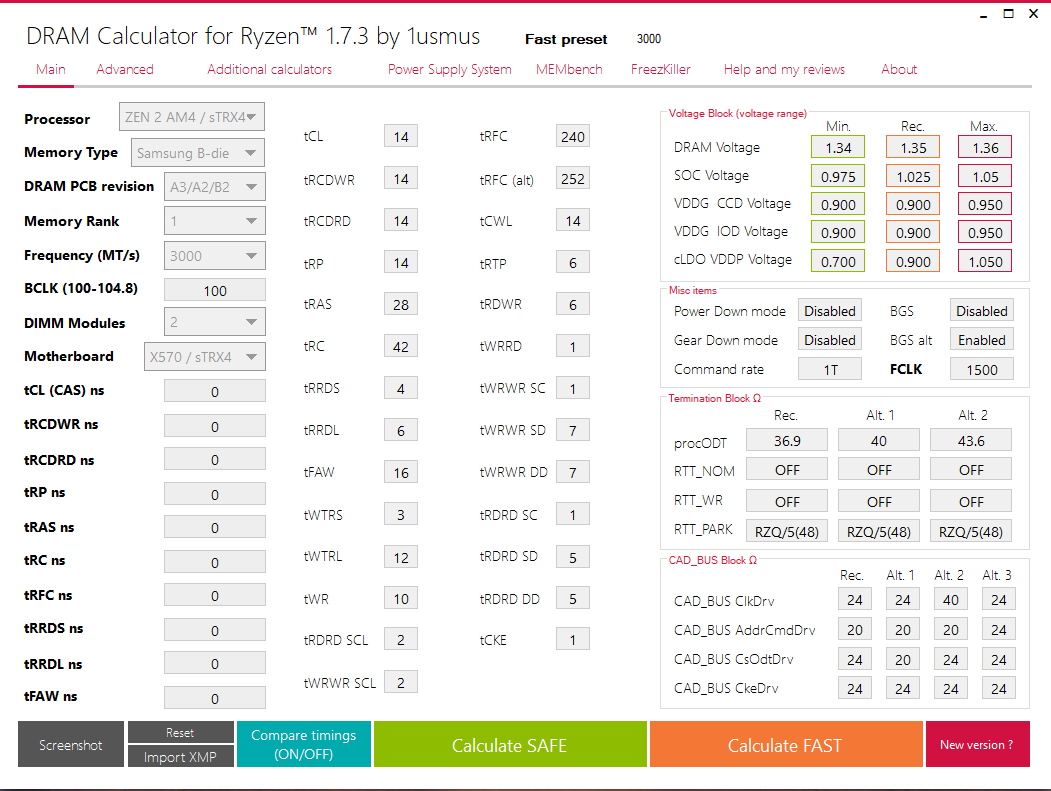The height and width of the screenshot is (791, 1051).
Task: Open the Memory Type dropdown
Action: pos(197,152)
